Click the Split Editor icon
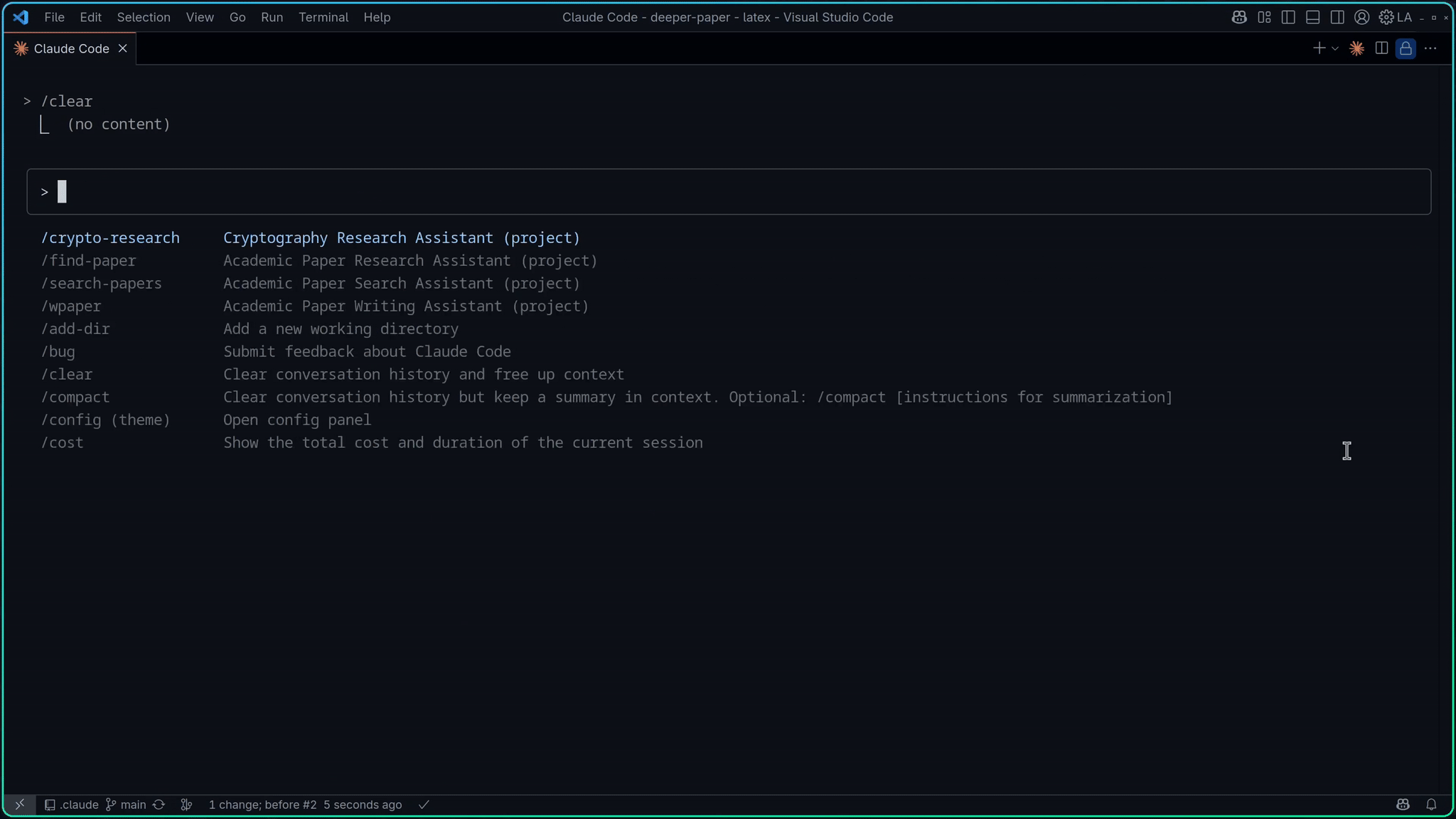The width and height of the screenshot is (1456, 819). coord(1381,48)
